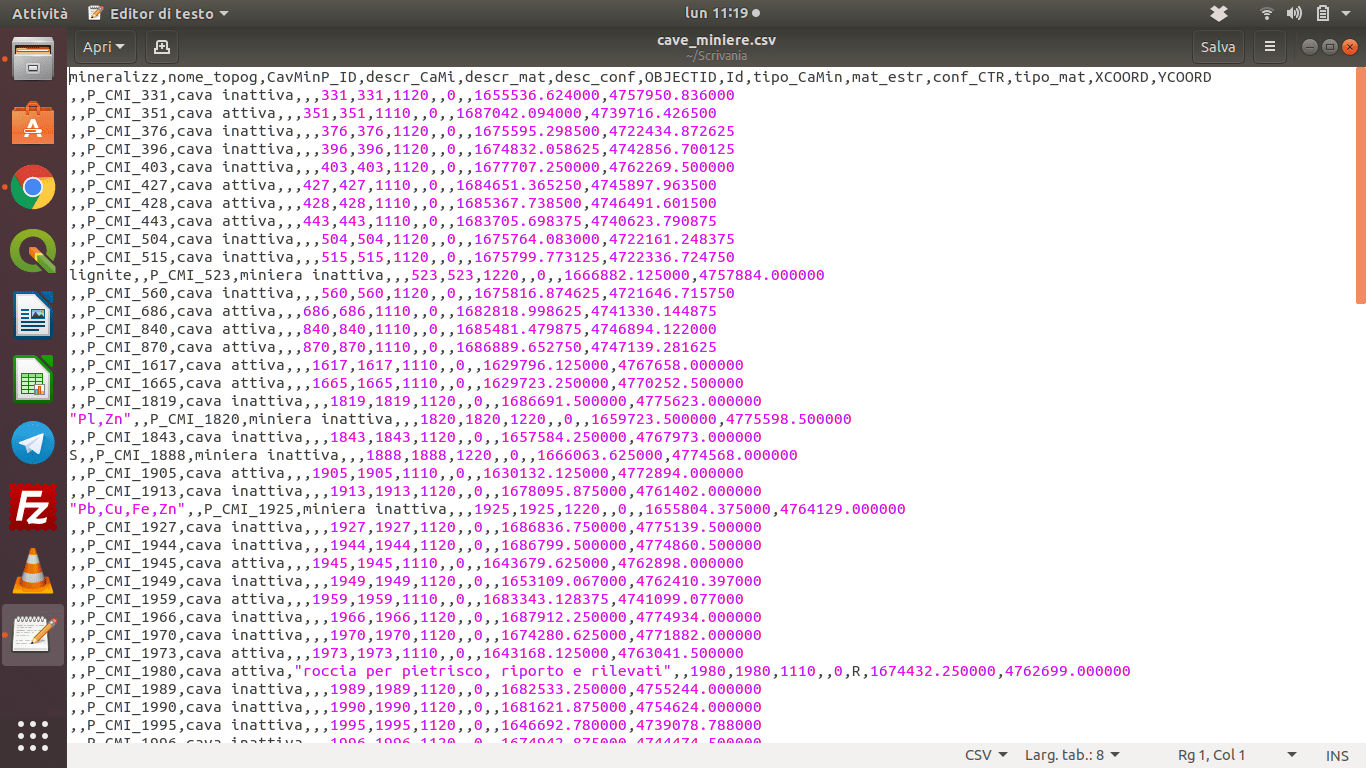Expand the system menu arrow
The image size is (1366, 768).
pyautogui.click(x=1348, y=14)
